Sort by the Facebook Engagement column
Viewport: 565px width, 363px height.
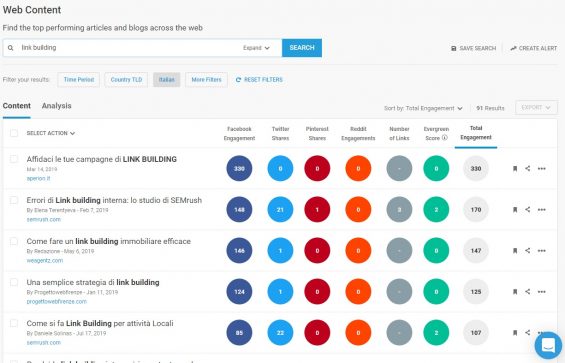click(239, 133)
